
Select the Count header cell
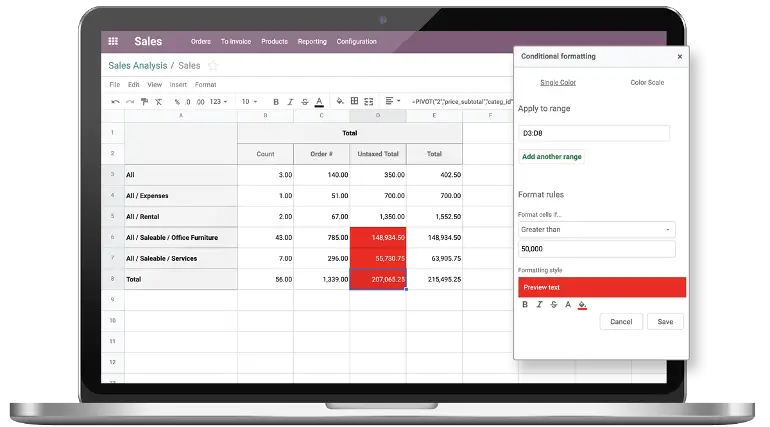point(265,154)
